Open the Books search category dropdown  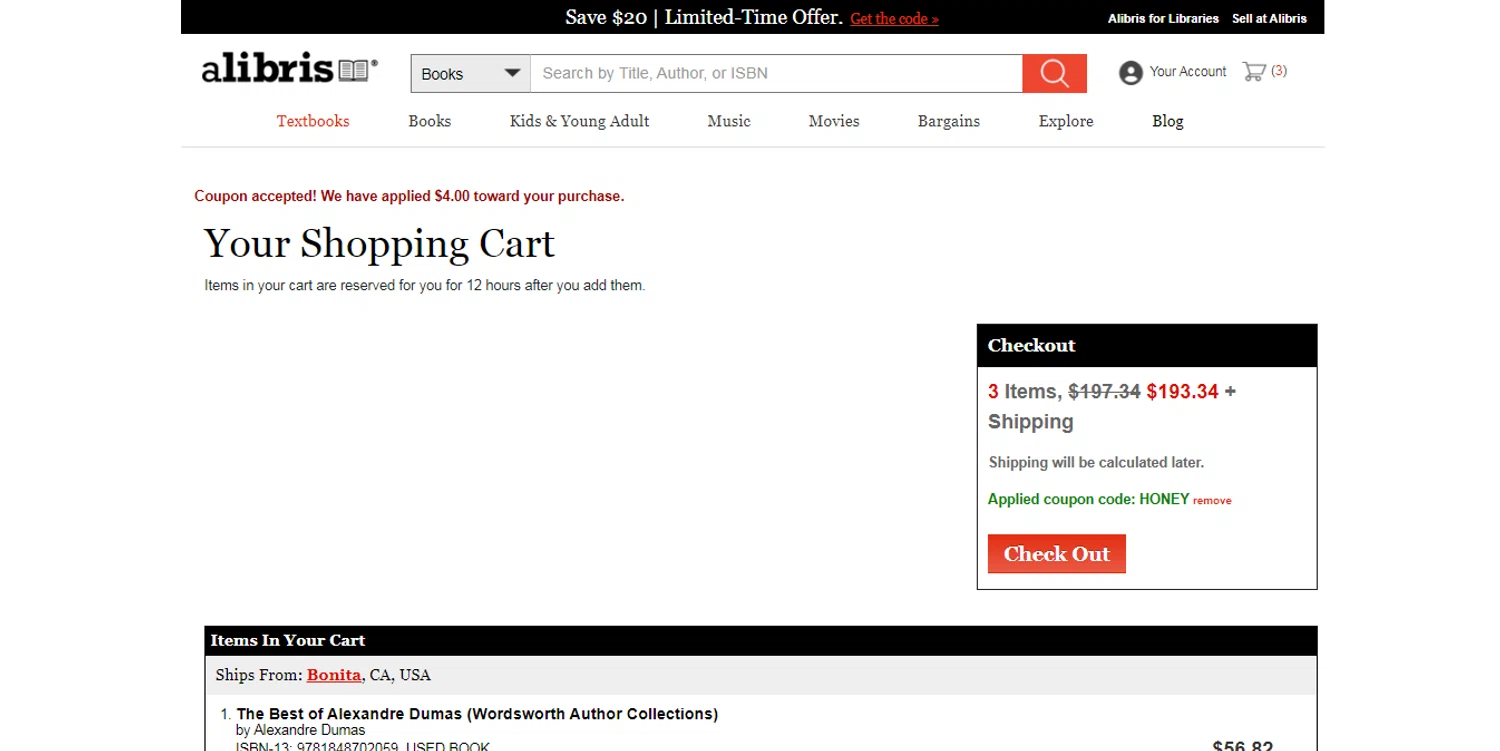(x=470, y=73)
